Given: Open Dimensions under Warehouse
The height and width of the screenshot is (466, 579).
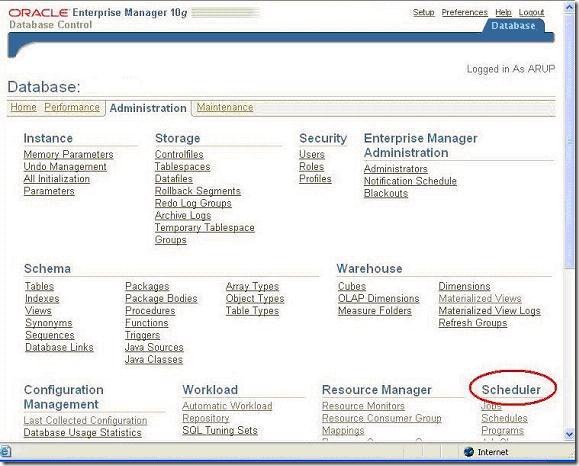Looking at the screenshot, I should pos(464,286).
